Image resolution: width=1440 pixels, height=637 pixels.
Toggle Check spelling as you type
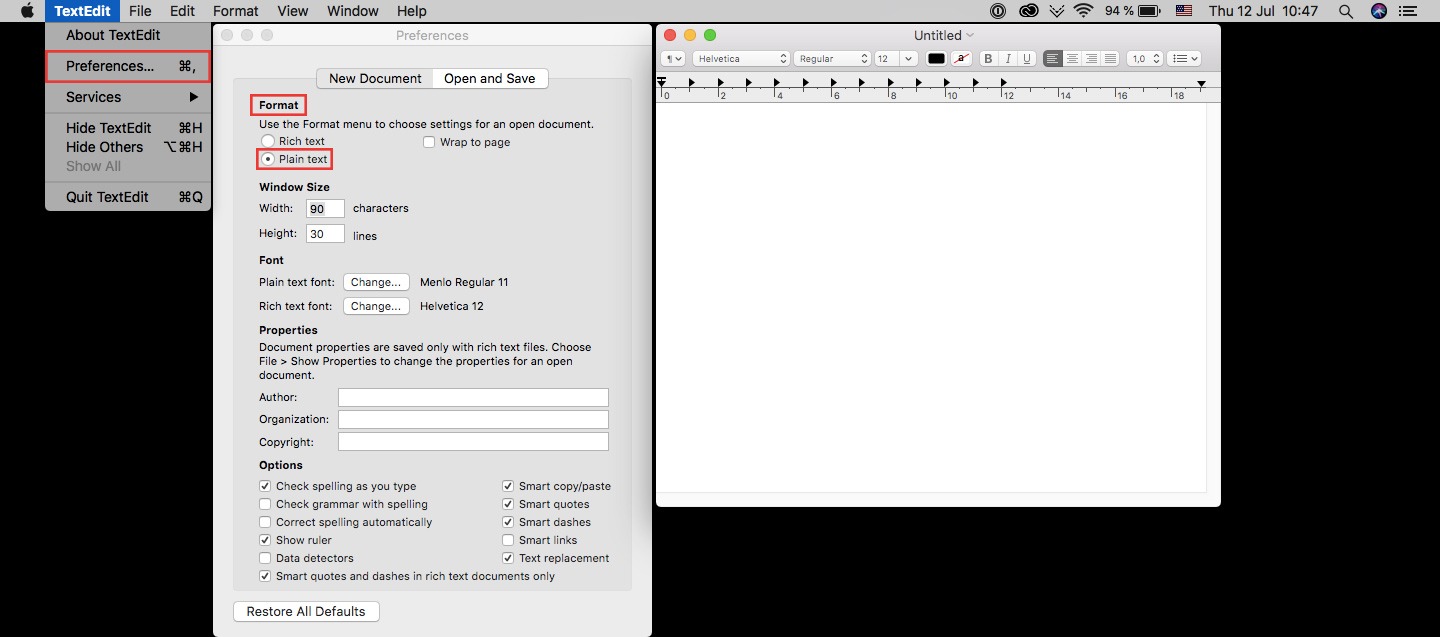tap(265, 486)
